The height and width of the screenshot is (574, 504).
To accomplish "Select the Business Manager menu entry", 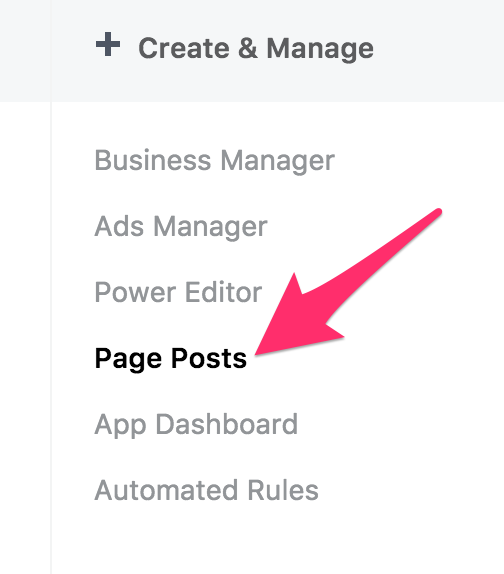I will tap(214, 161).
